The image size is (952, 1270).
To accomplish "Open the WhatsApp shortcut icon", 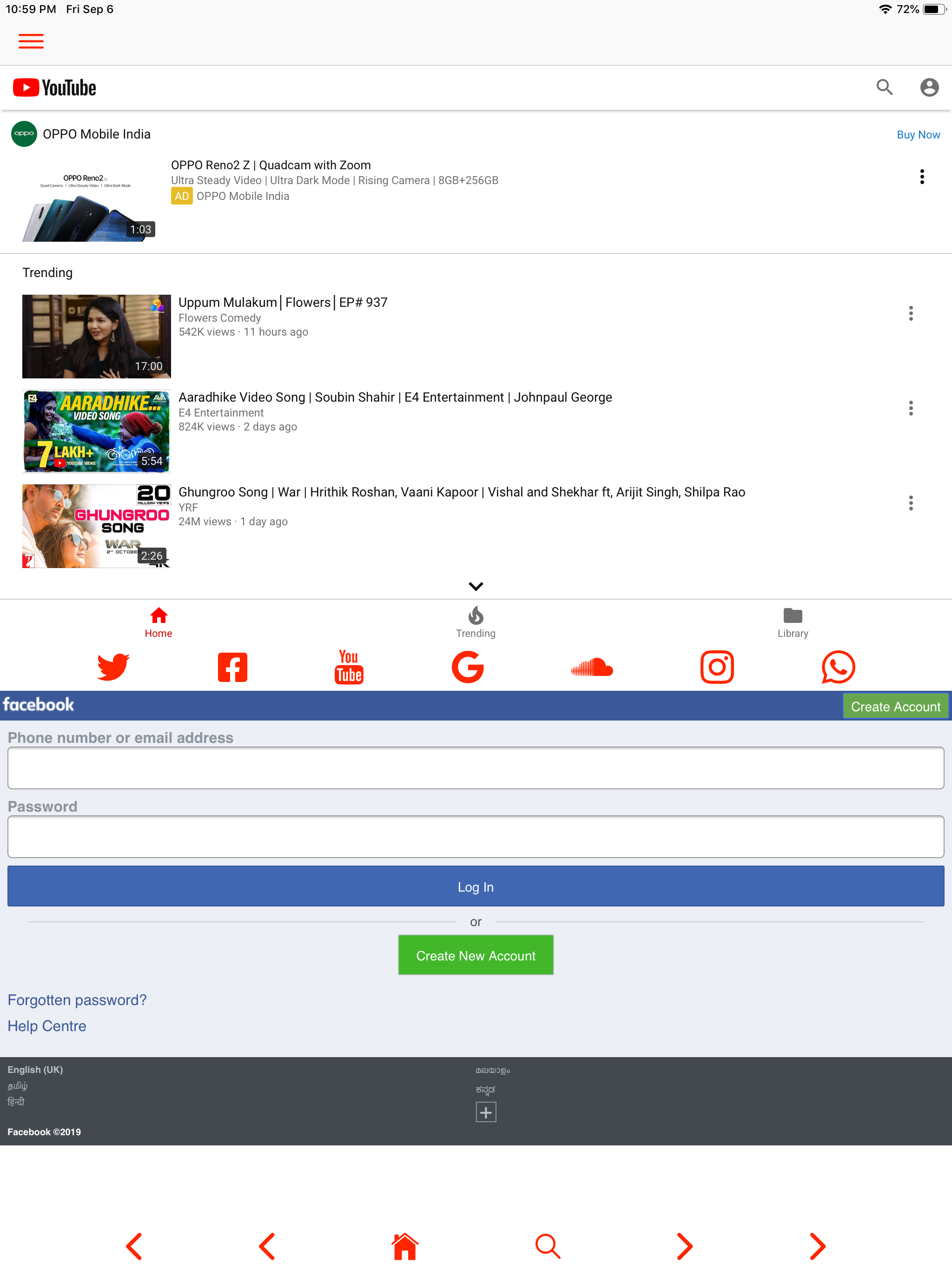I will [x=838, y=667].
